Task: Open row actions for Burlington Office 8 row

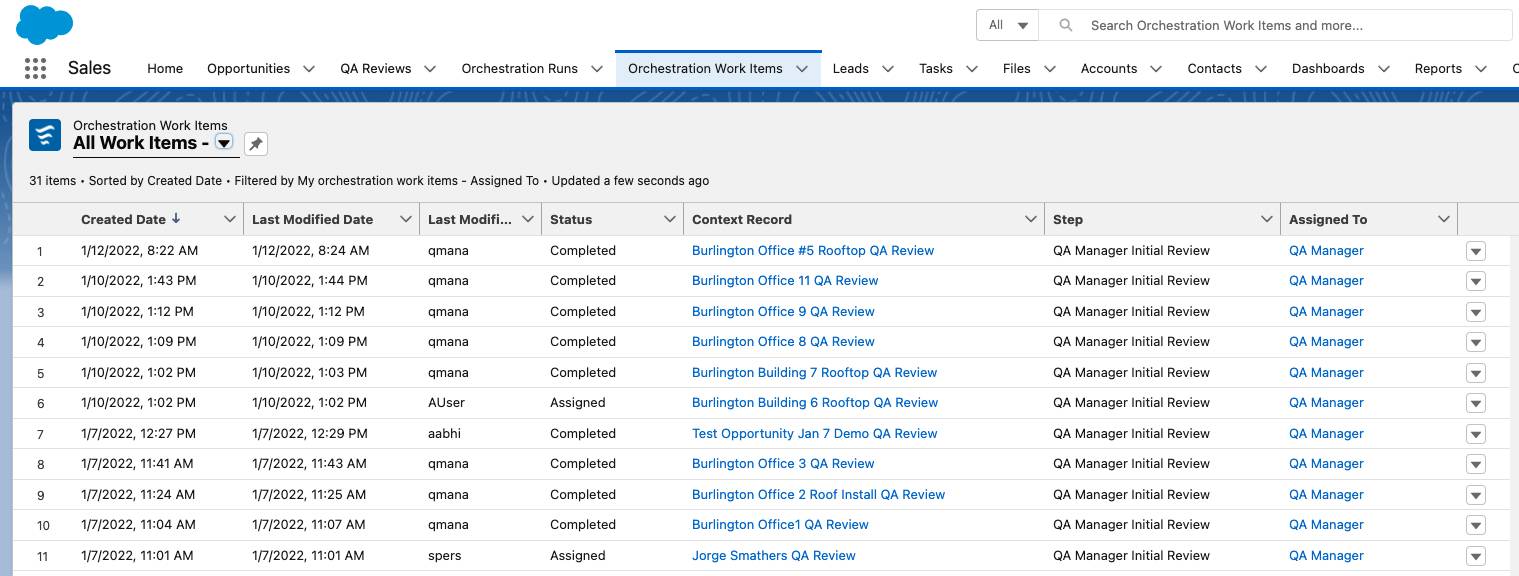Action: click(1475, 342)
